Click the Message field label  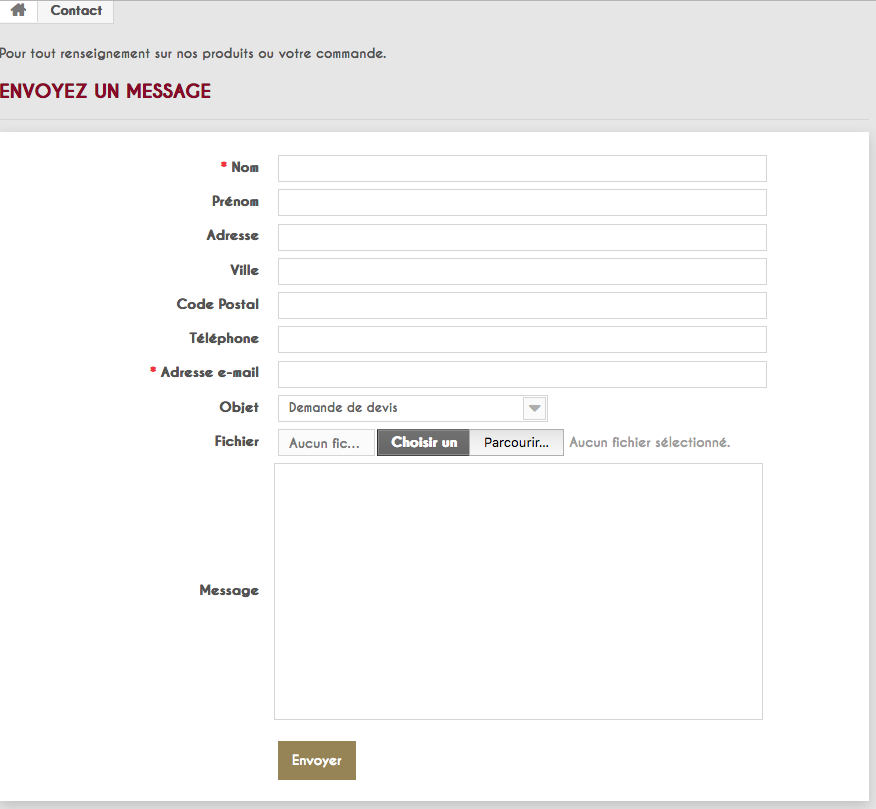[229, 591]
